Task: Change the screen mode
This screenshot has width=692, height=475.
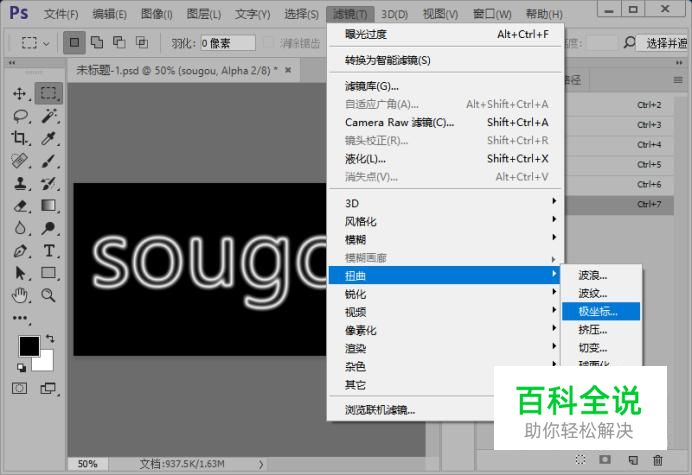Action: (48, 388)
